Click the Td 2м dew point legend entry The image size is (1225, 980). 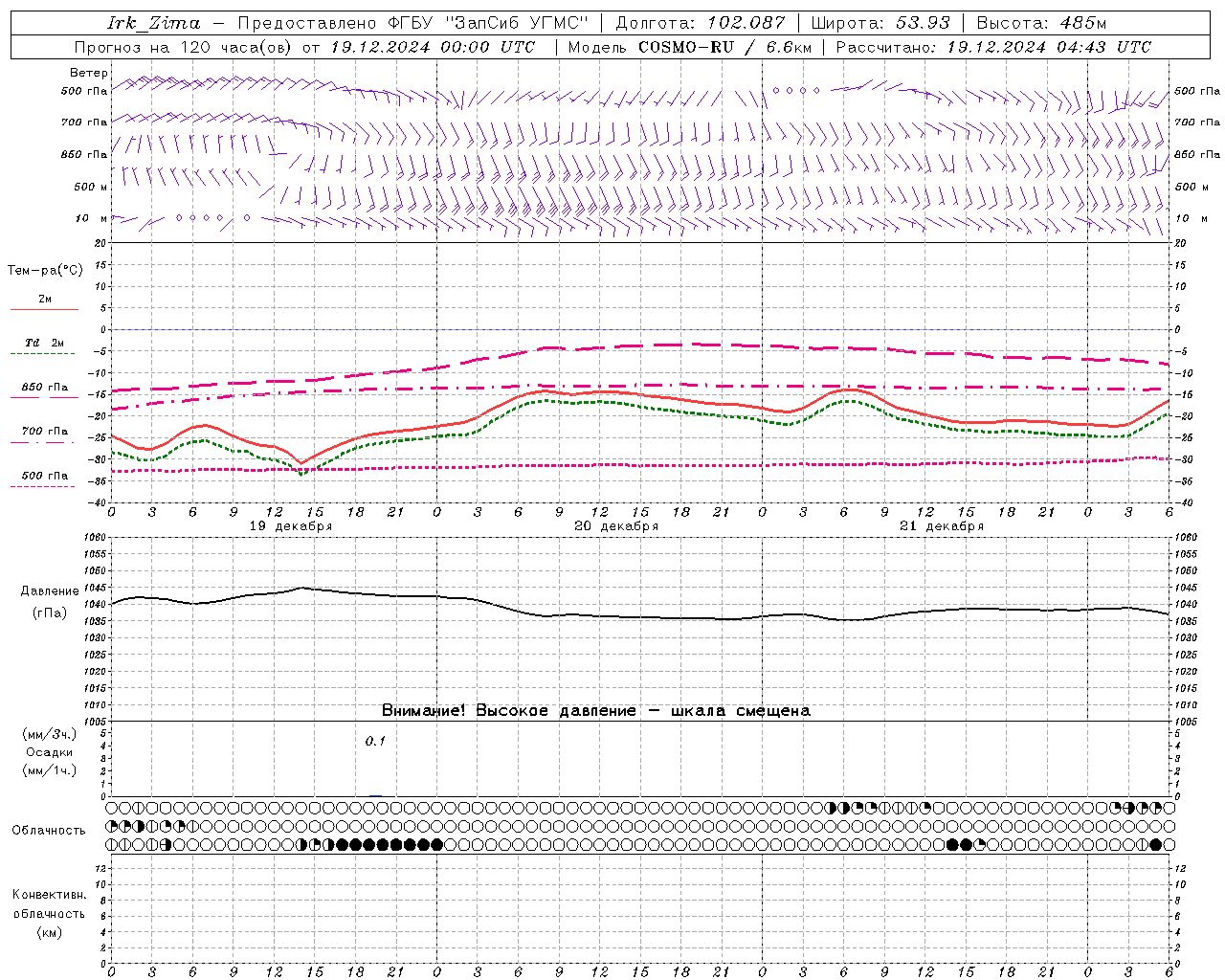click(45, 343)
